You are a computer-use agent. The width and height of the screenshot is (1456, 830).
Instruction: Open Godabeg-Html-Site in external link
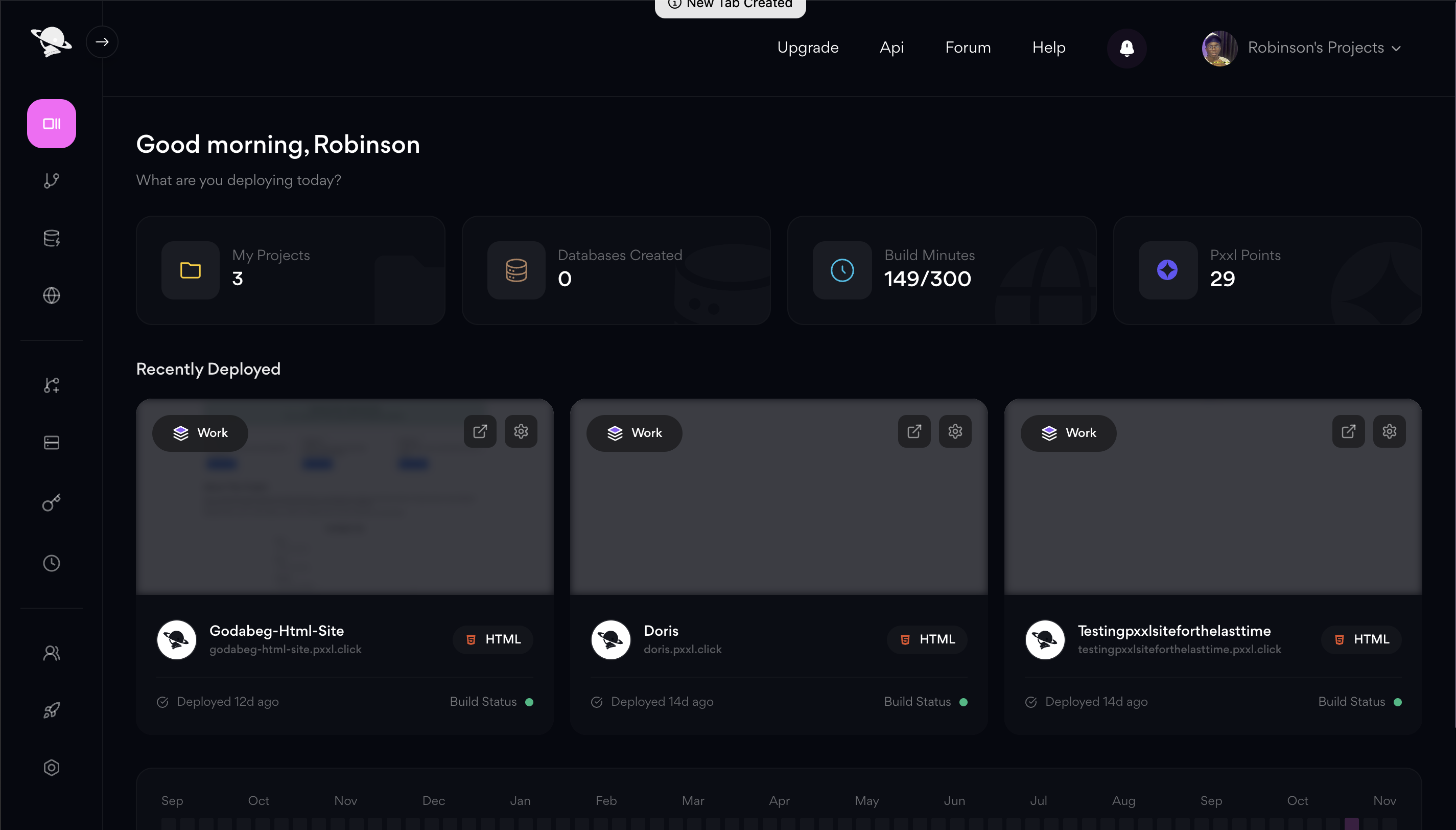[480, 431]
